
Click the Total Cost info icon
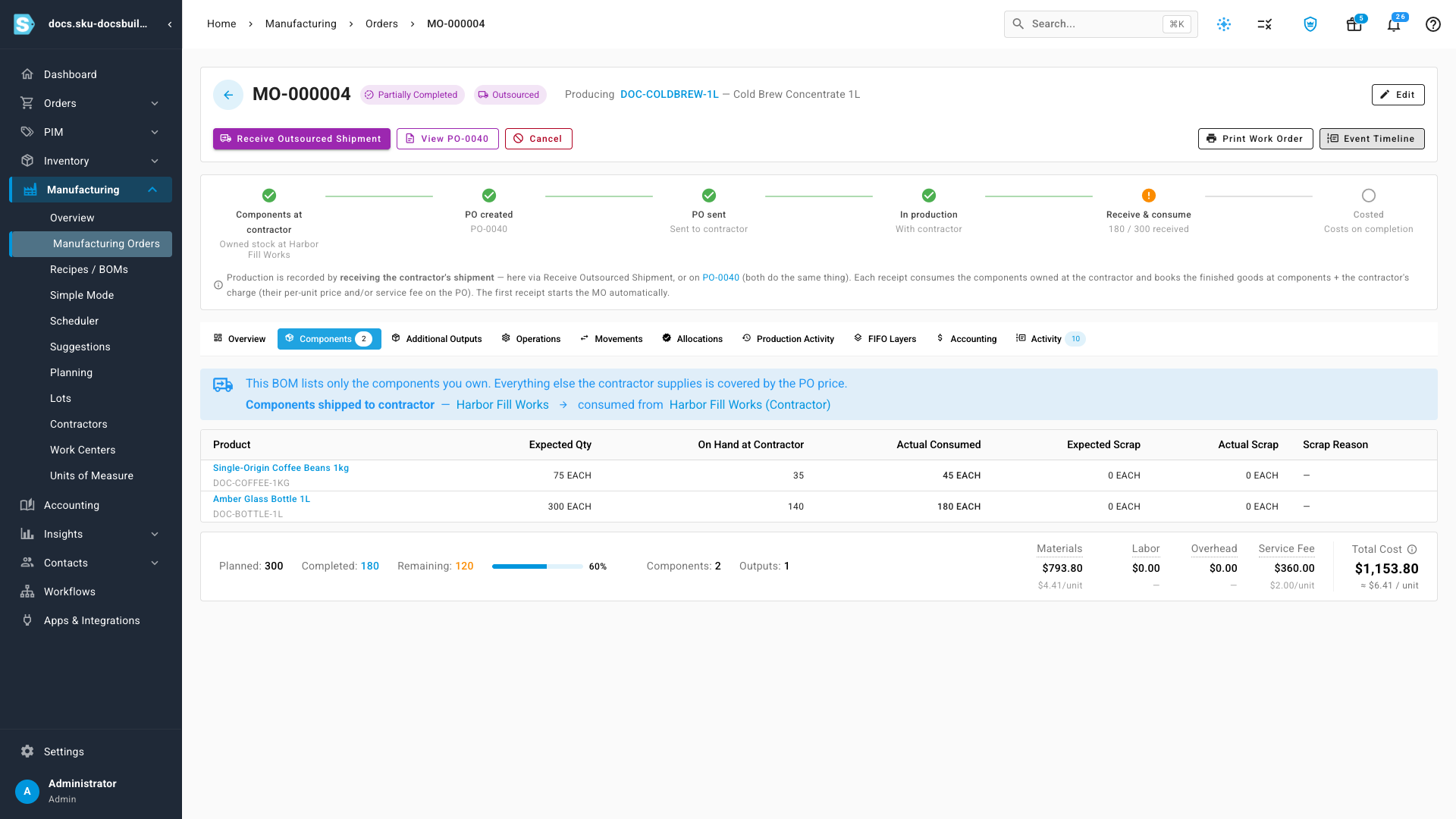coord(1412,550)
